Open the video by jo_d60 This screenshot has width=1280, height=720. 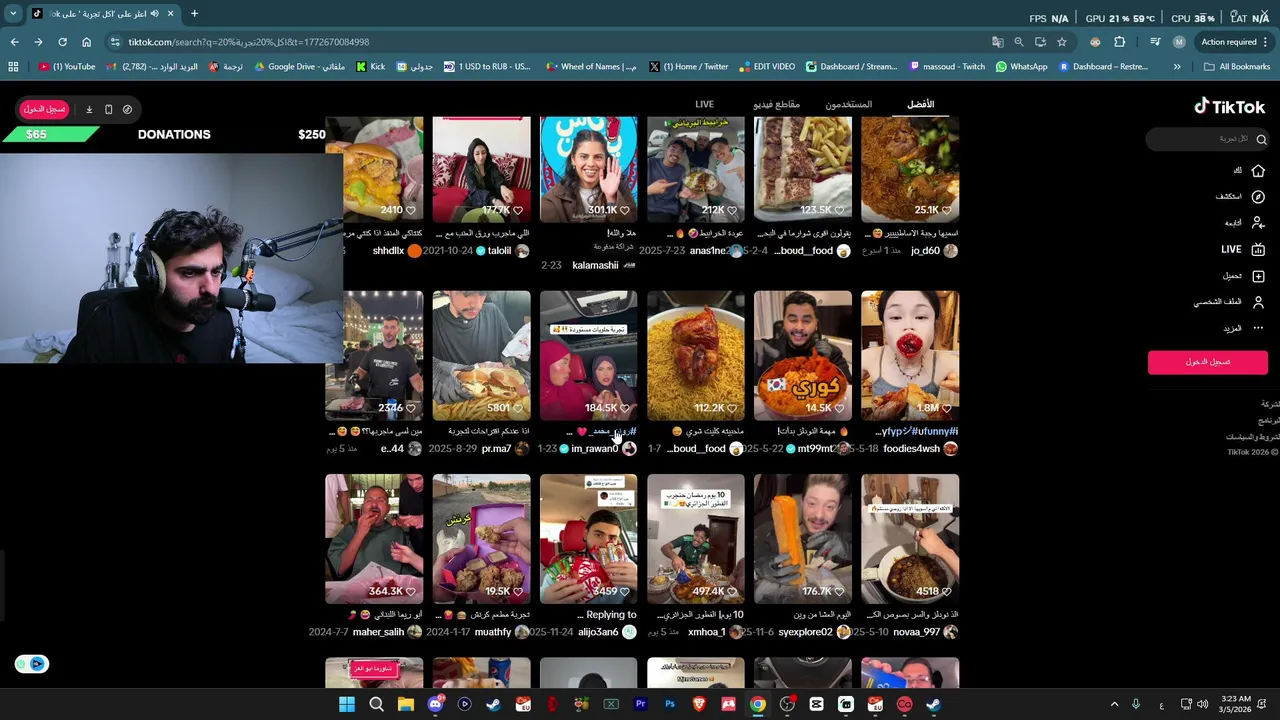click(910, 169)
